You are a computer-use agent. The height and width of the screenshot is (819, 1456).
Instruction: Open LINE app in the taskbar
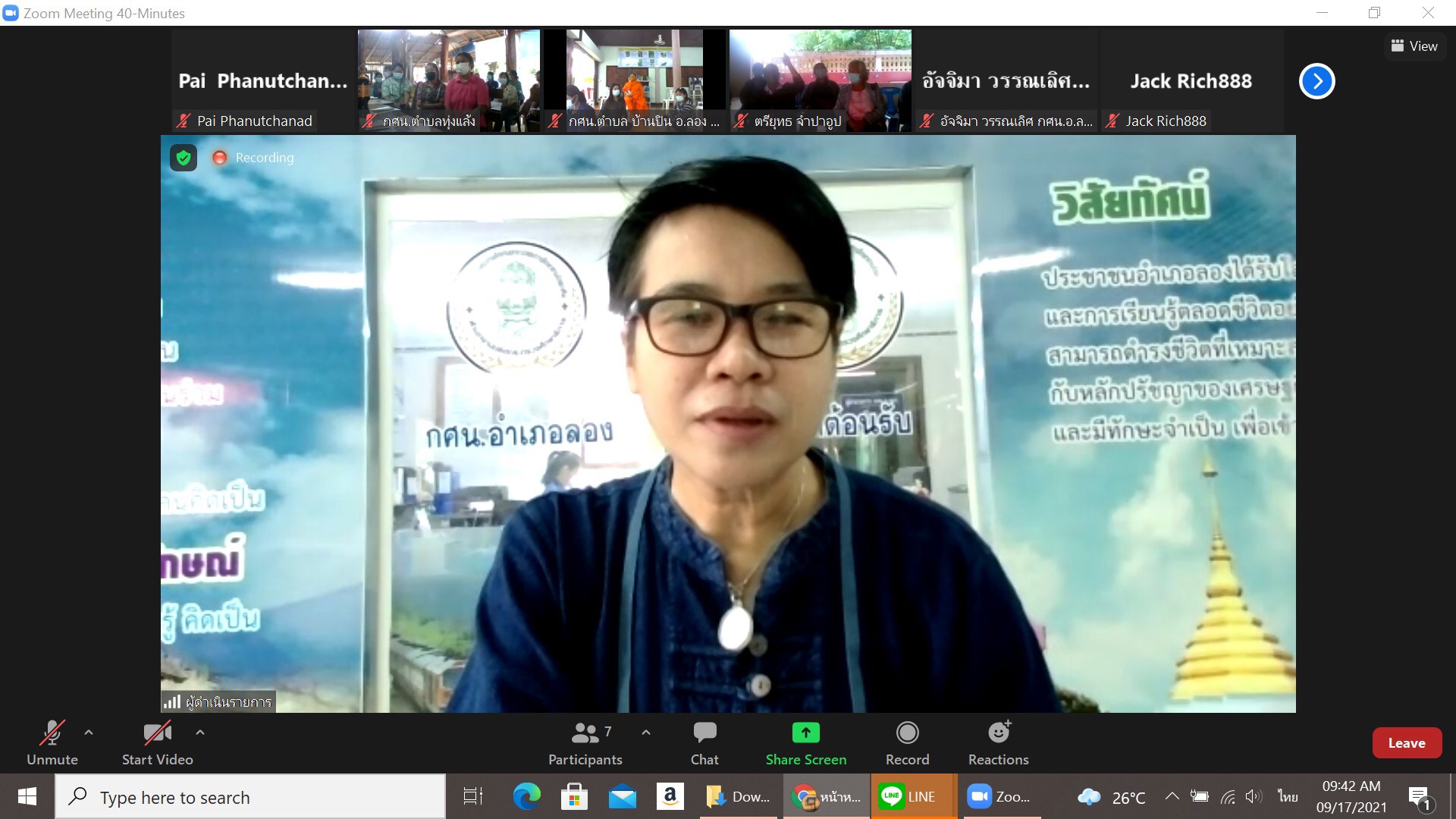pos(908,796)
